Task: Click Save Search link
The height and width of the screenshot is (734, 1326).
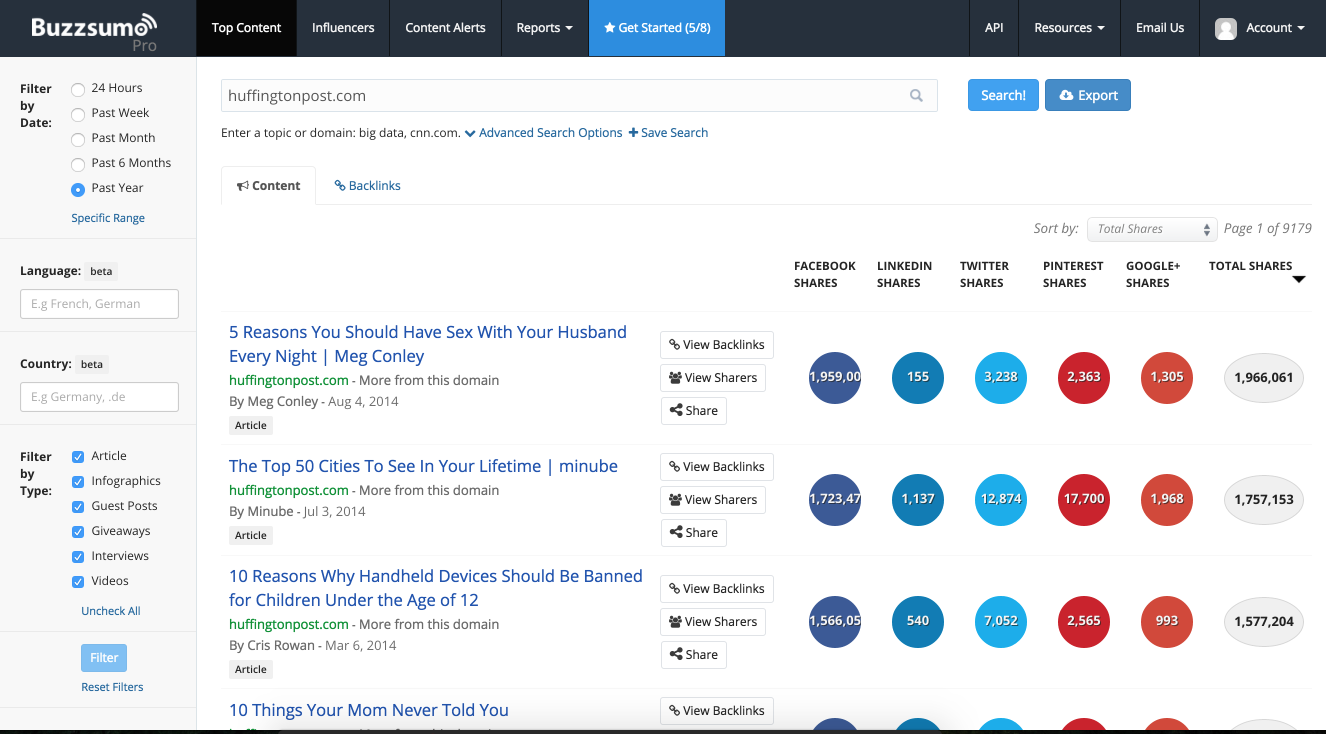Action: [x=668, y=133]
